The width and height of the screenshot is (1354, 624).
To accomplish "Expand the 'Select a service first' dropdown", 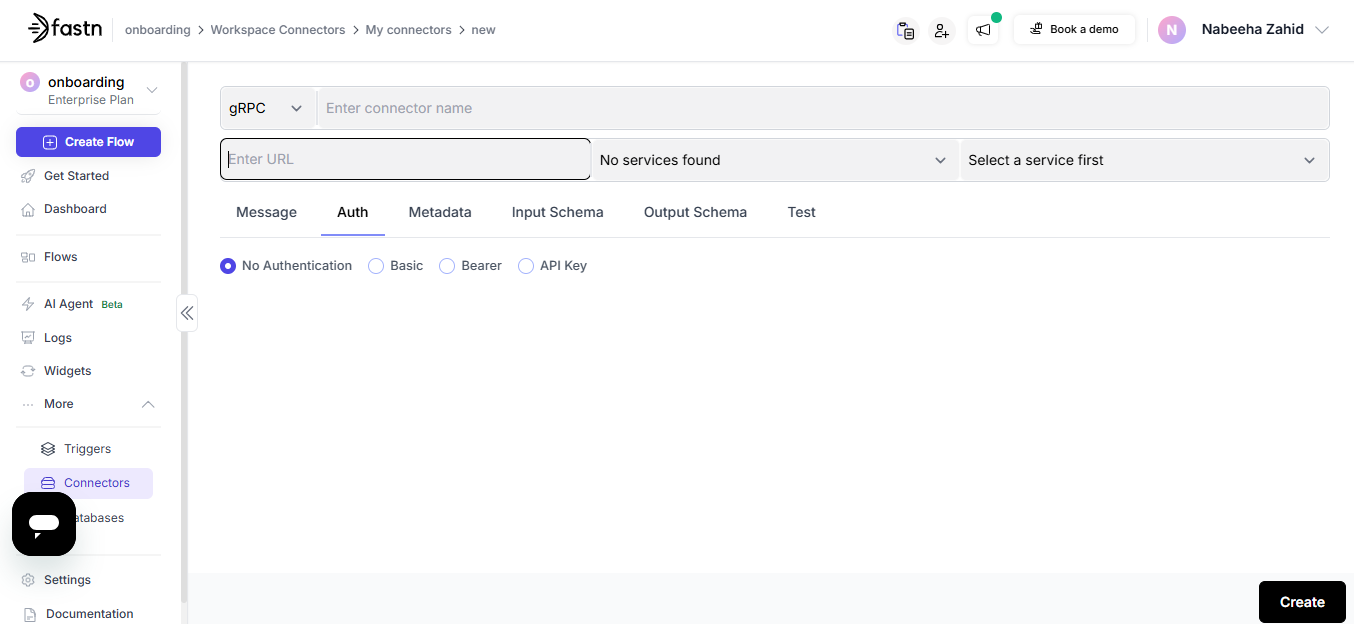I will pos(1143,160).
